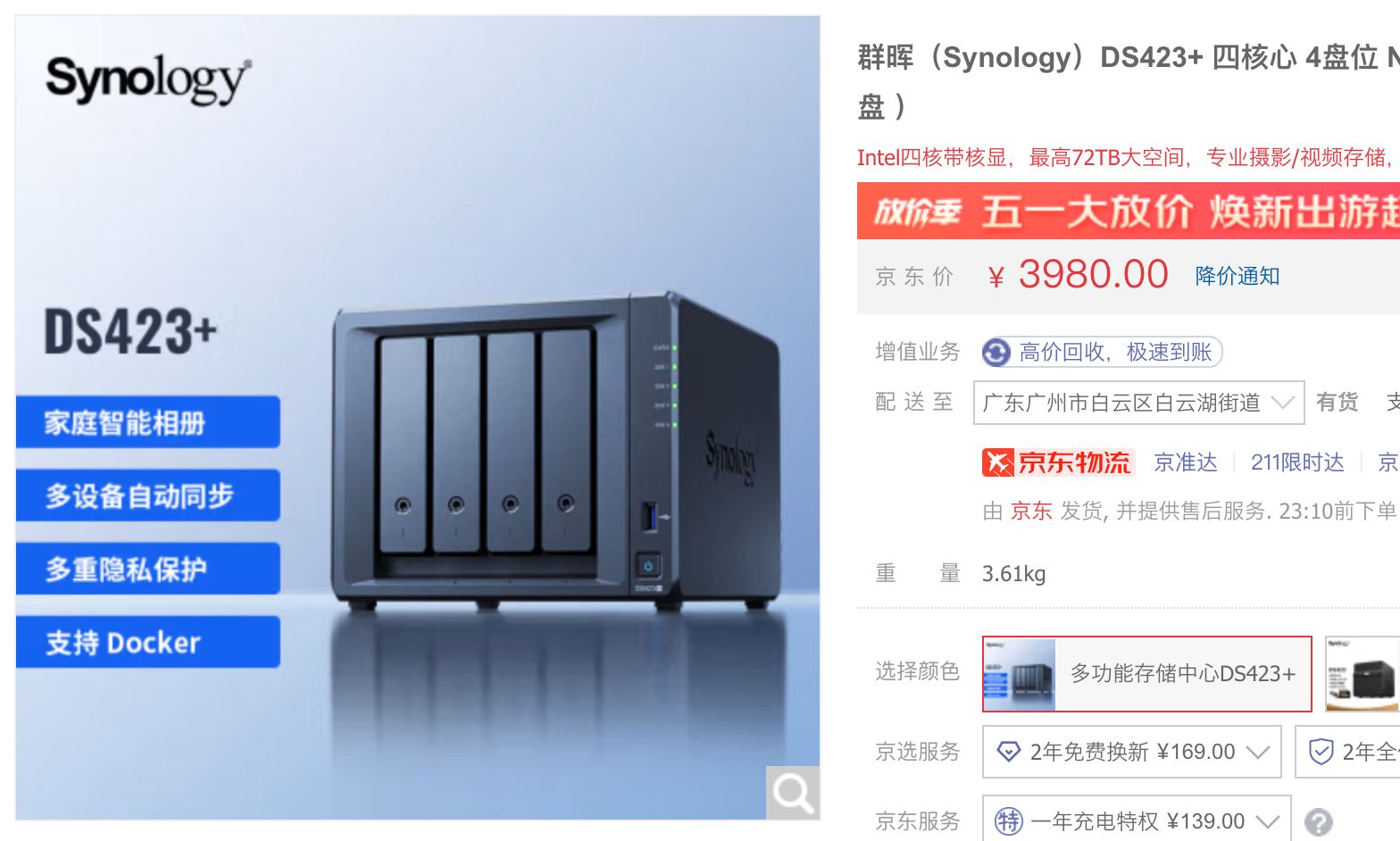The width and height of the screenshot is (1400, 841).
Task: Click the 京东物流 logo badge
Action: (1058, 462)
